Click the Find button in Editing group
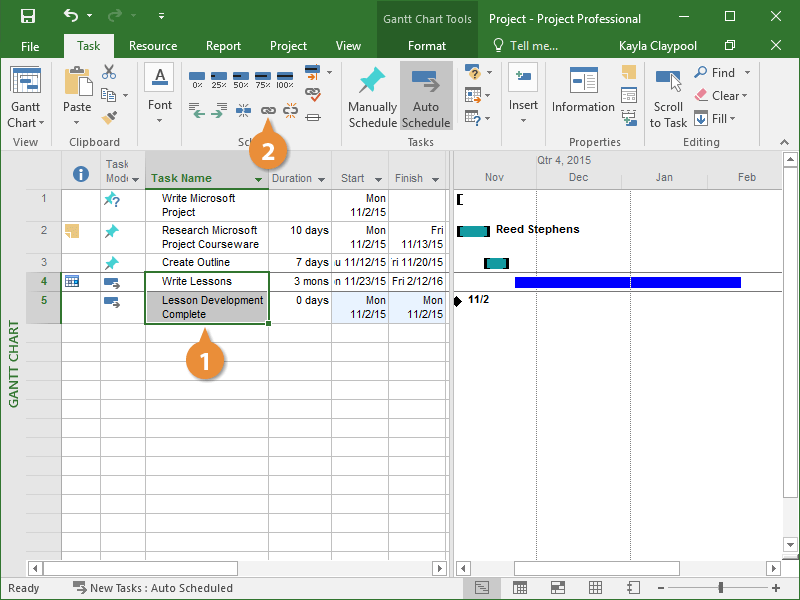 click(722, 72)
